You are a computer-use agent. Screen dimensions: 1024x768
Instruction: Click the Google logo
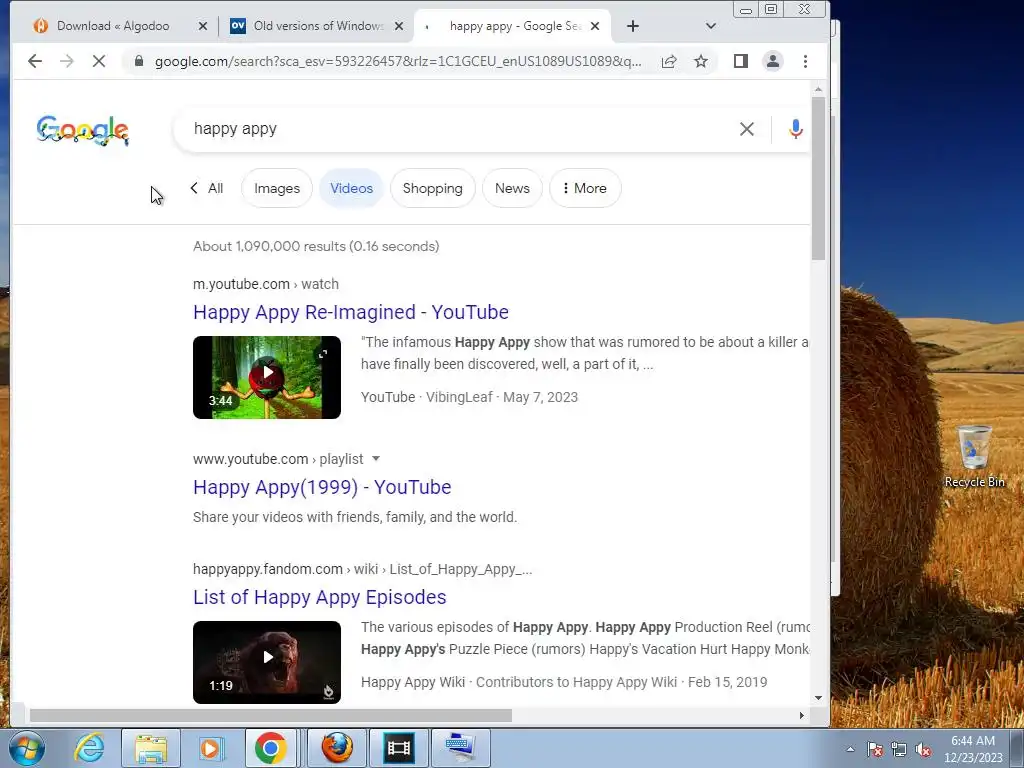click(x=82, y=130)
